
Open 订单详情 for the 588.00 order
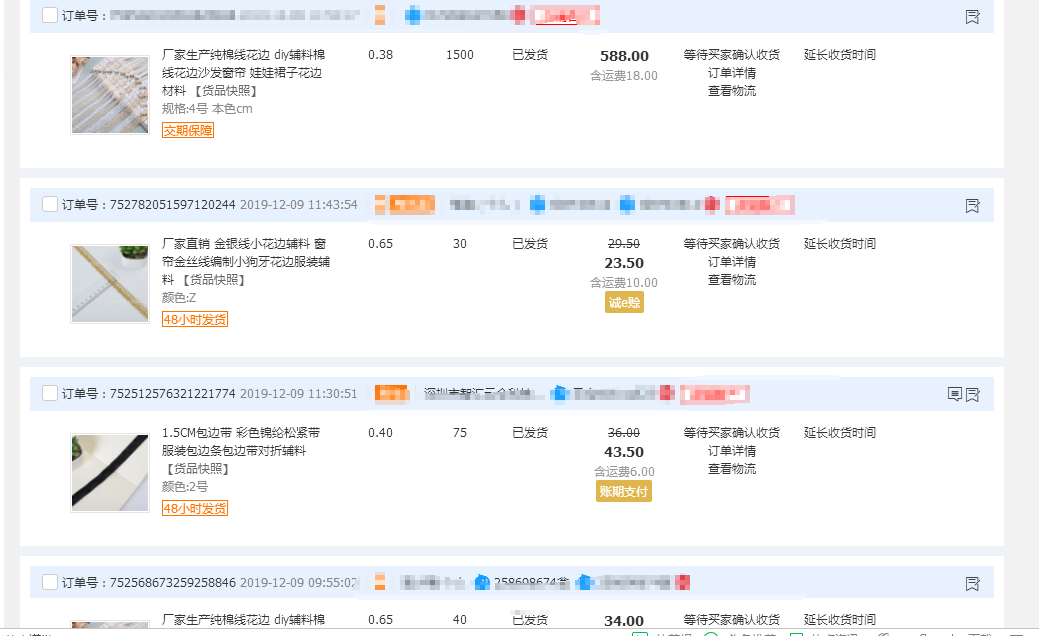(732, 73)
